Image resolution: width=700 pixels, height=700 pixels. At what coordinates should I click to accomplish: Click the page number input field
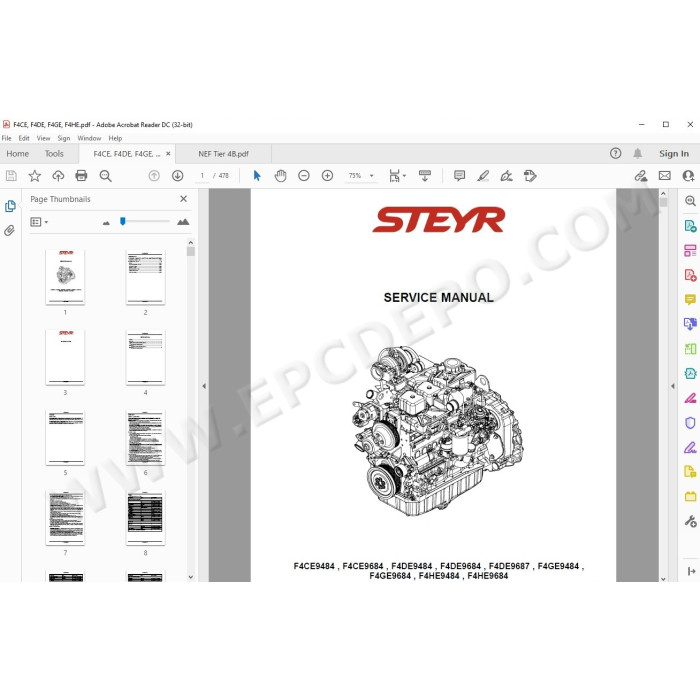202,176
